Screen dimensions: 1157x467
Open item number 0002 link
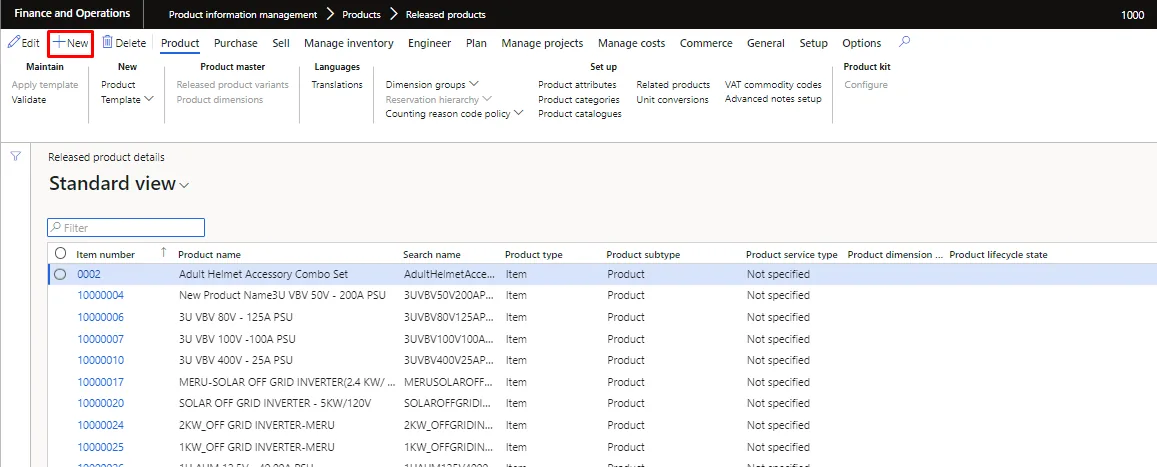(x=89, y=274)
